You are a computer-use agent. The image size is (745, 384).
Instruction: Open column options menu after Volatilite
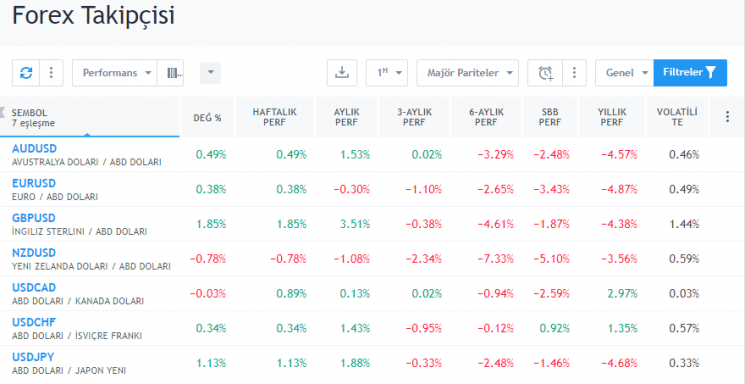(x=727, y=117)
